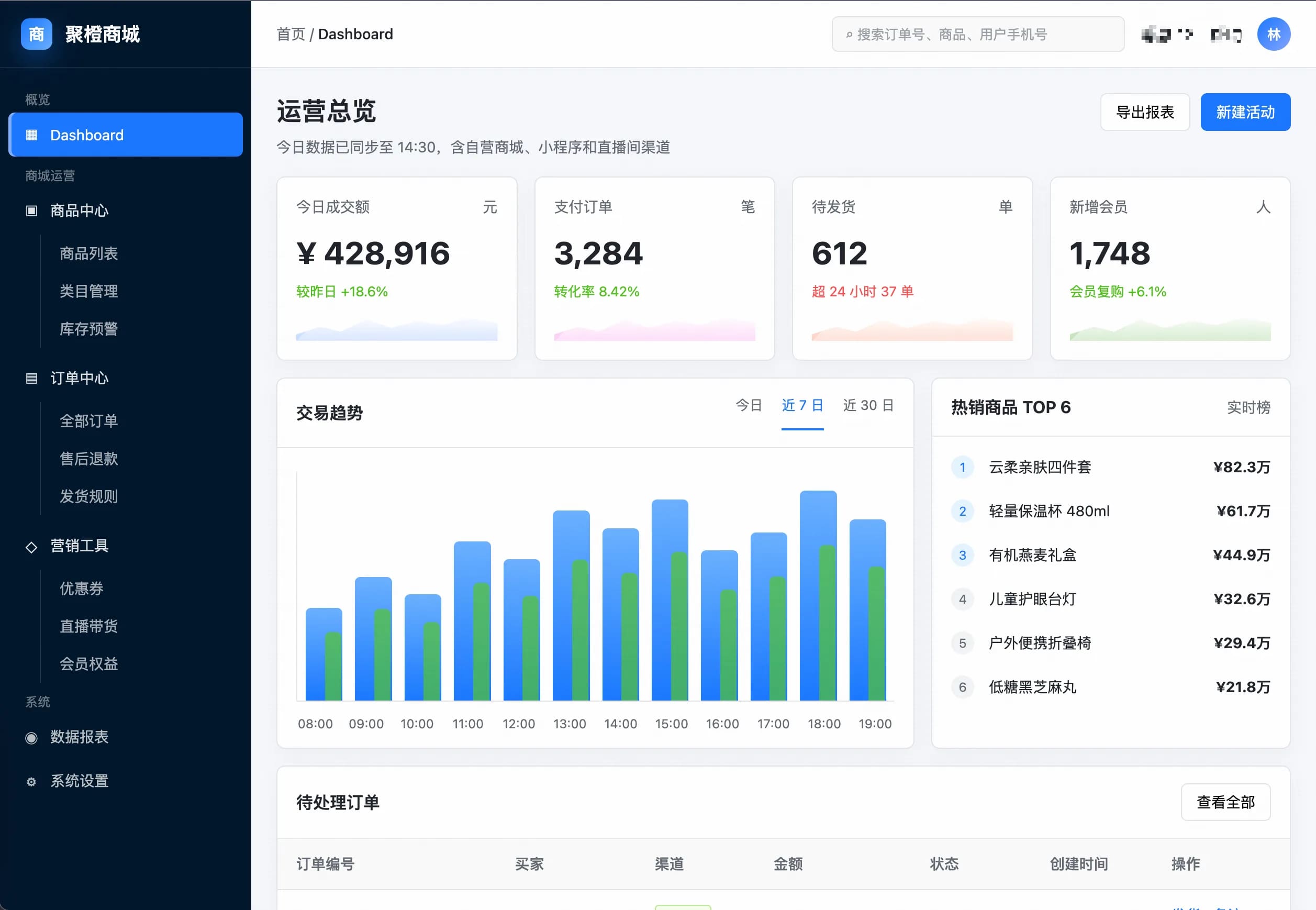Click 查看全部 in 待处理订单

1225,802
